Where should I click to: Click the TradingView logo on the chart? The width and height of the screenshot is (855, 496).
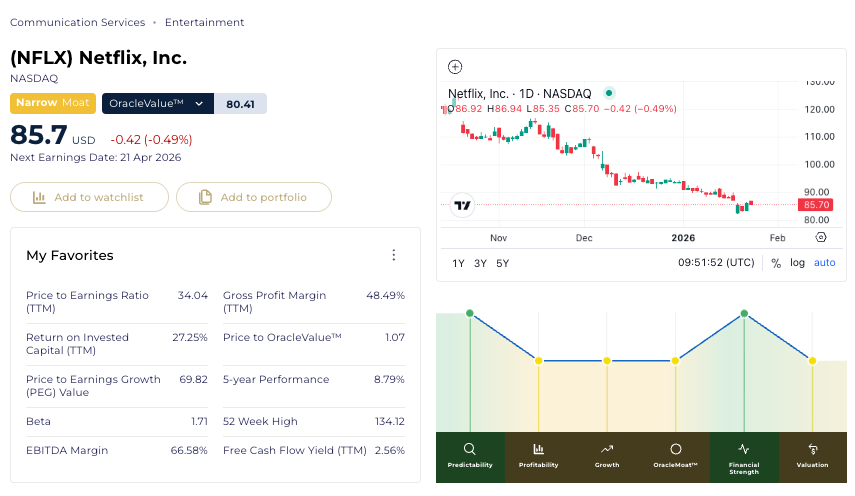(462, 206)
